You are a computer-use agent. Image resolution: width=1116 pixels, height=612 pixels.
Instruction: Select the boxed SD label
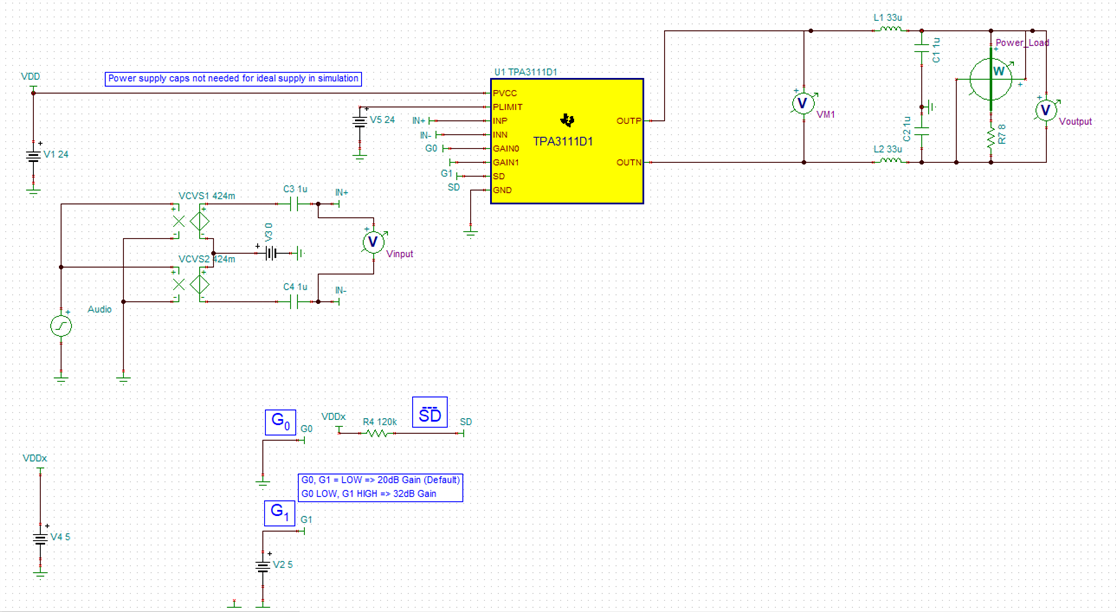pyautogui.click(x=430, y=413)
